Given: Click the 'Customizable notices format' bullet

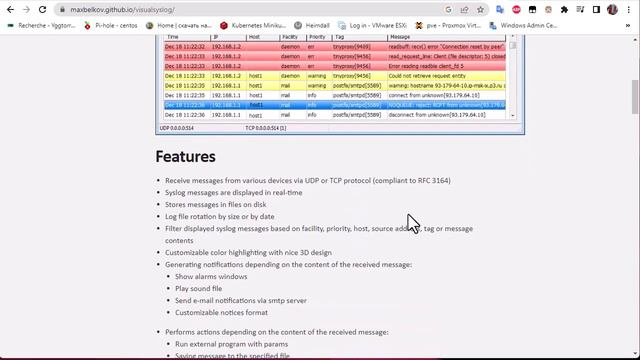Looking at the screenshot, I should click(221, 313).
